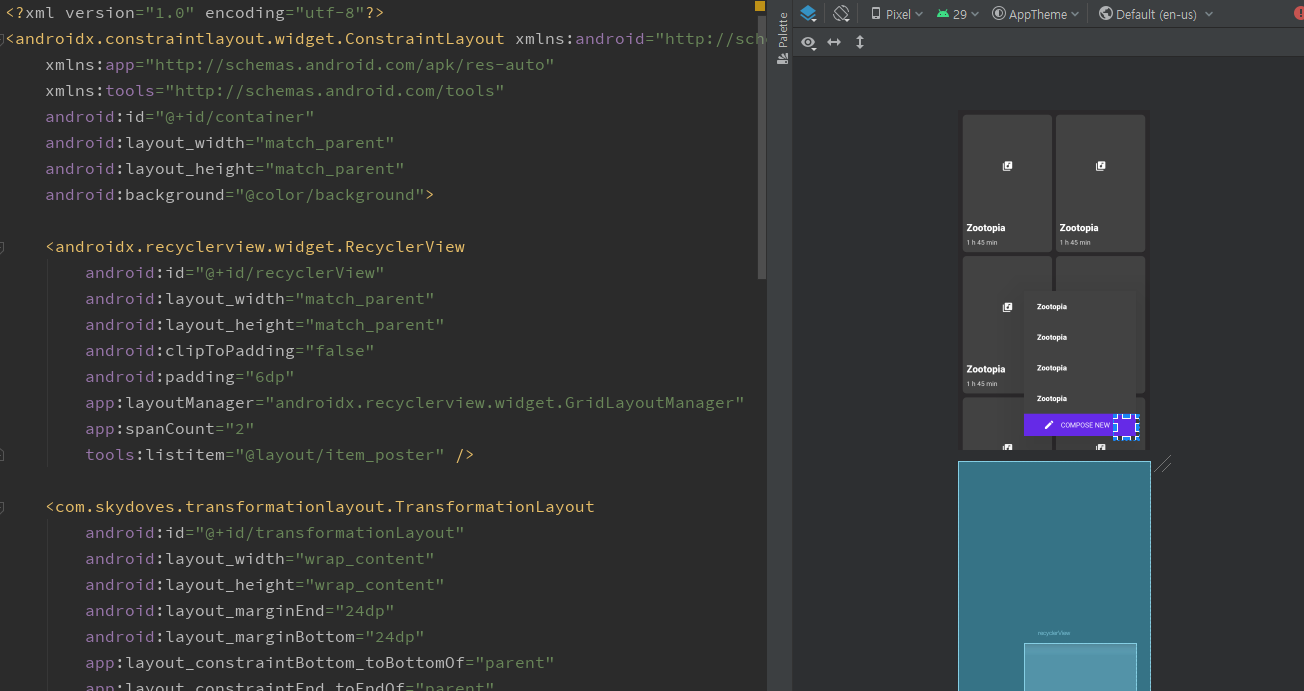Click the pencil icon in COMPOSE NEW
The height and width of the screenshot is (691, 1304).
click(1049, 425)
